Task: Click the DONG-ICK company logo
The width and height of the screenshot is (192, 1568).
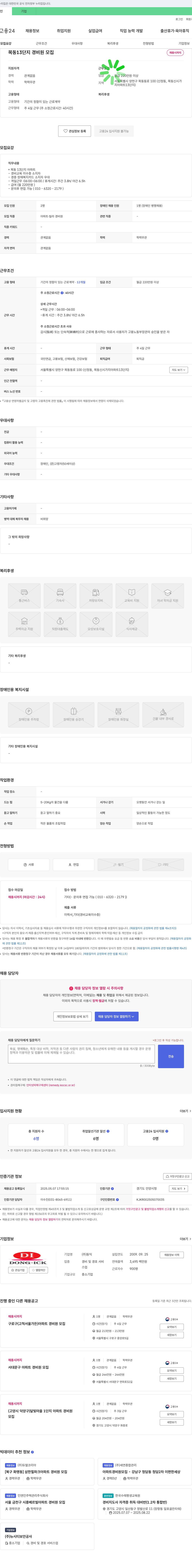Action: click(28, 1258)
